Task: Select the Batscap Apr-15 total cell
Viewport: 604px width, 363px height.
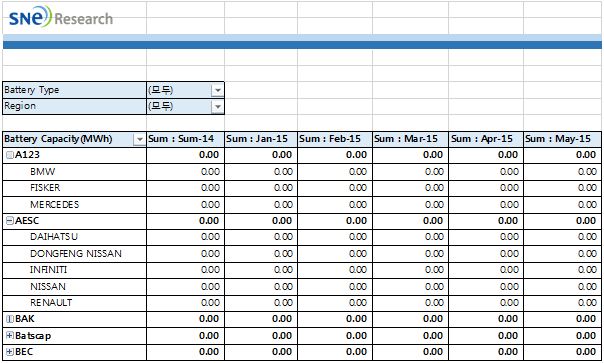Action: [486, 335]
